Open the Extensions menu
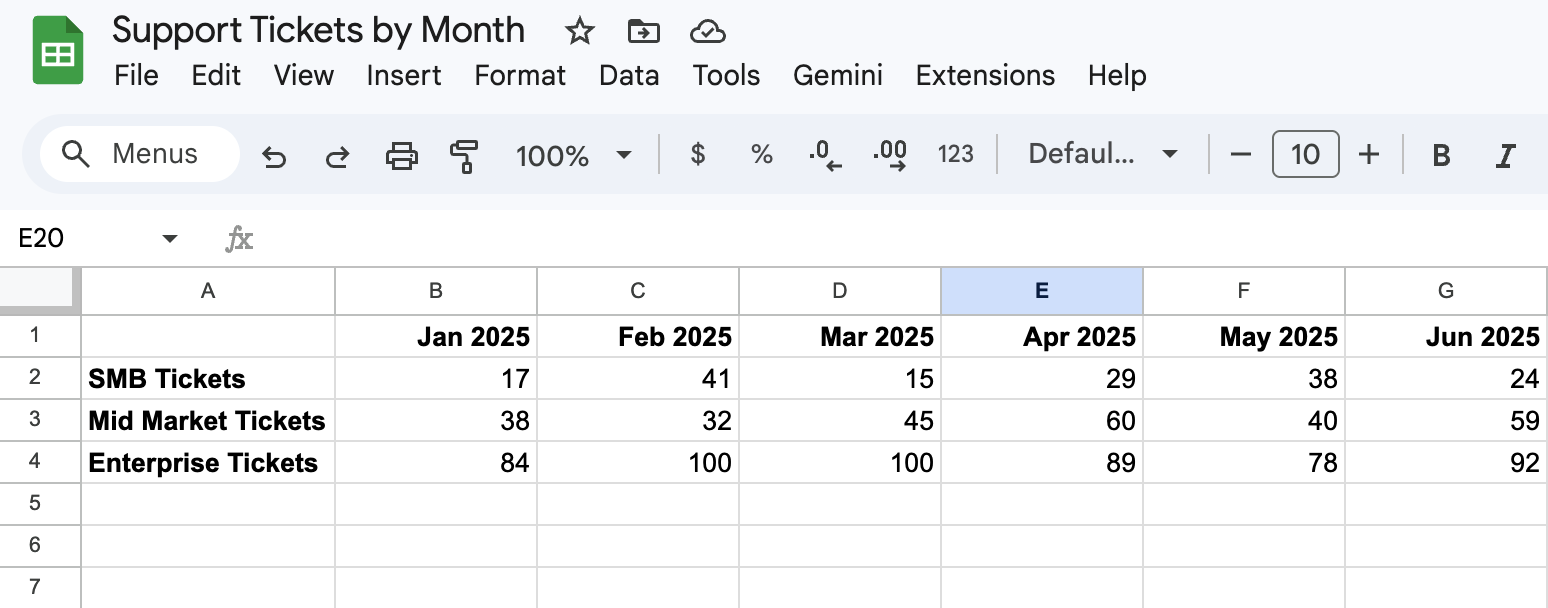The width and height of the screenshot is (1548, 608). (985, 75)
